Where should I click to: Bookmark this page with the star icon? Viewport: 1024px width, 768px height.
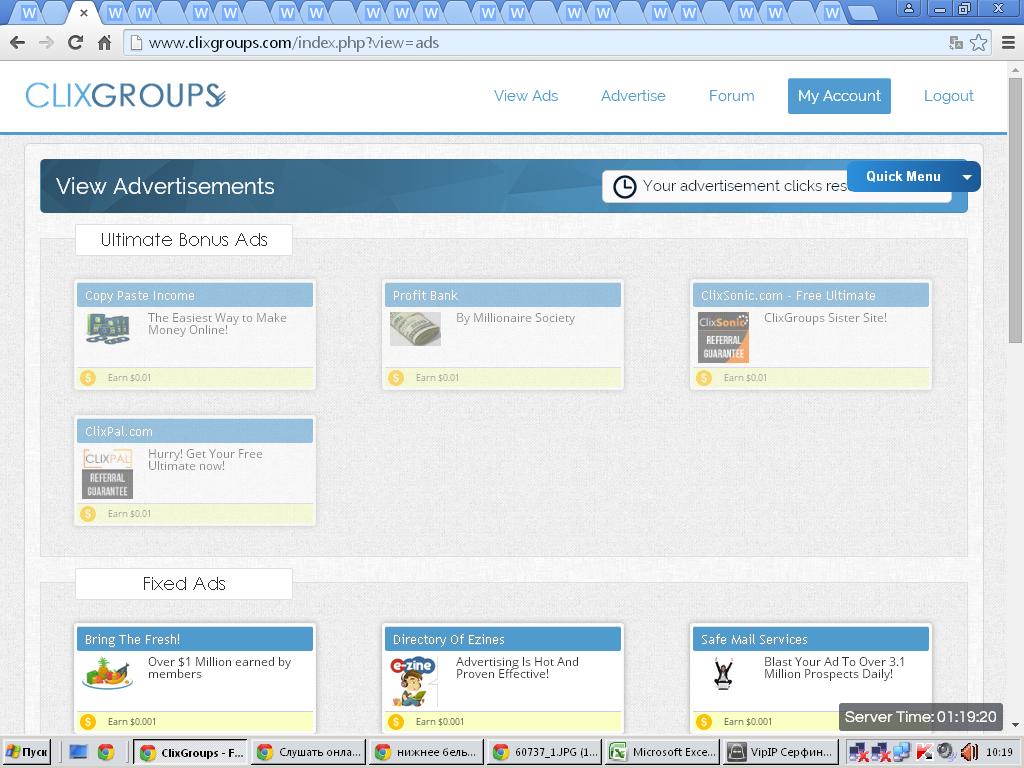[978, 43]
